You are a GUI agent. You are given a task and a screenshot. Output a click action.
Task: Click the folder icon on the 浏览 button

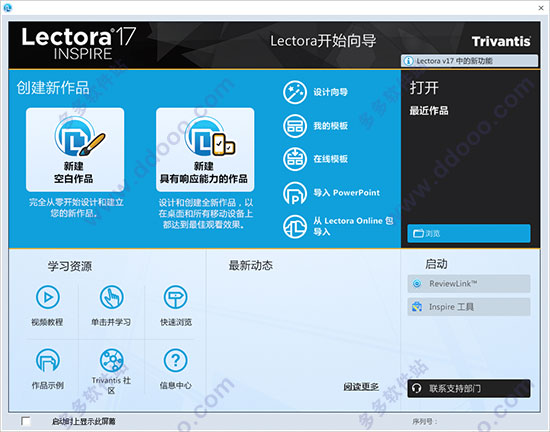tap(418, 234)
